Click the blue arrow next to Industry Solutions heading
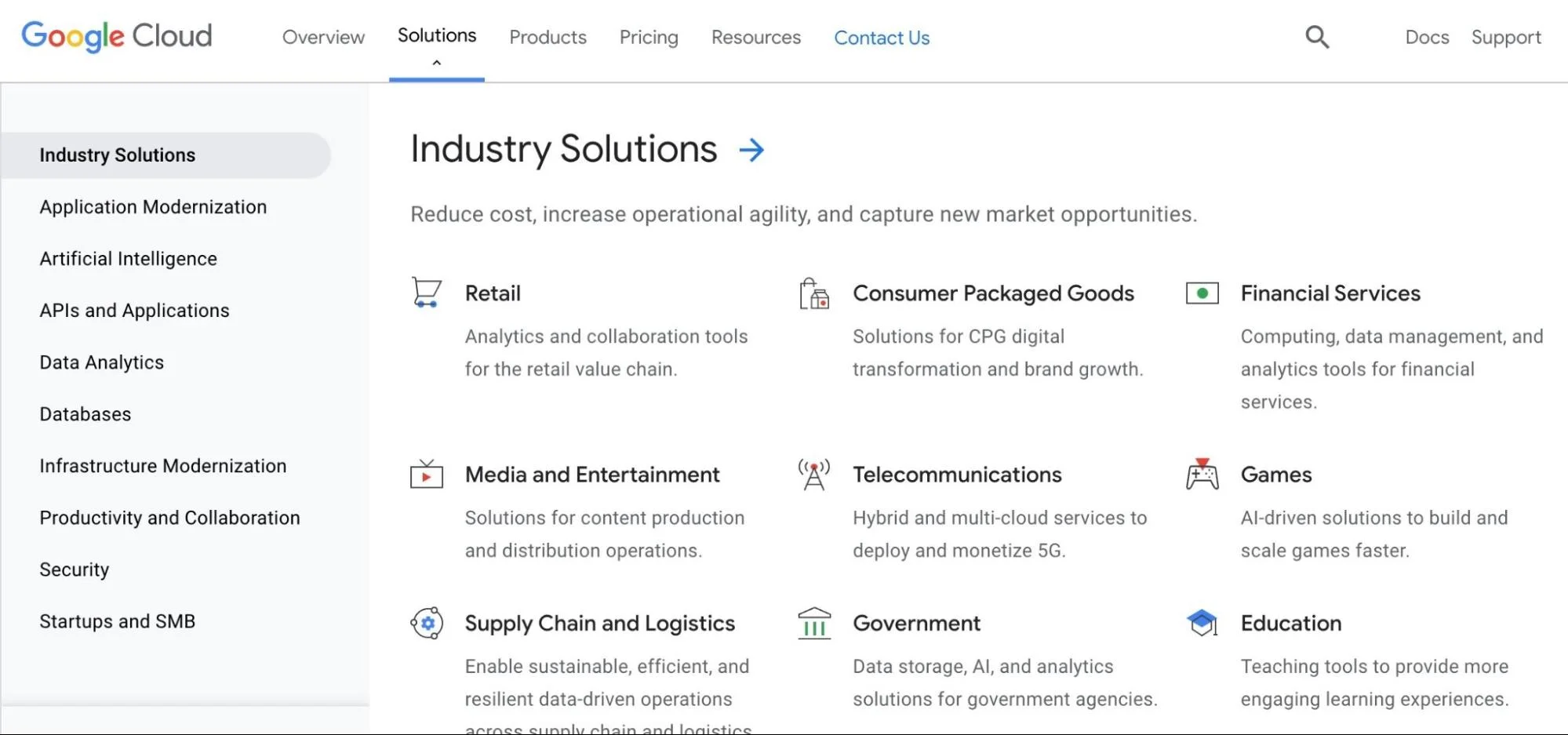The width and height of the screenshot is (1568, 735). pos(751,150)
